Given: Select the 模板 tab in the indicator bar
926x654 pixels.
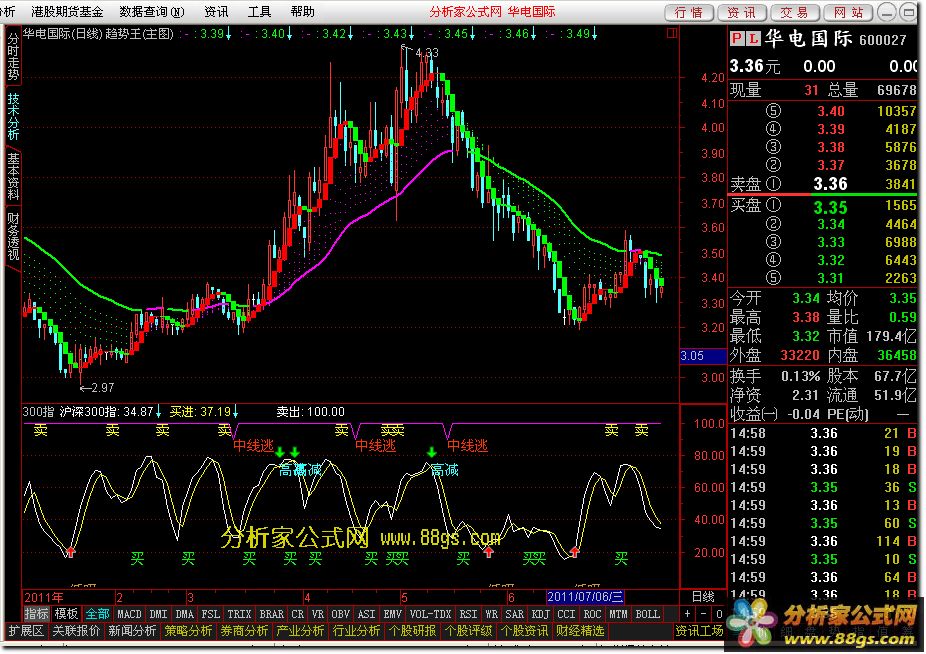Looking at the screenshot, I should [66, 614].
